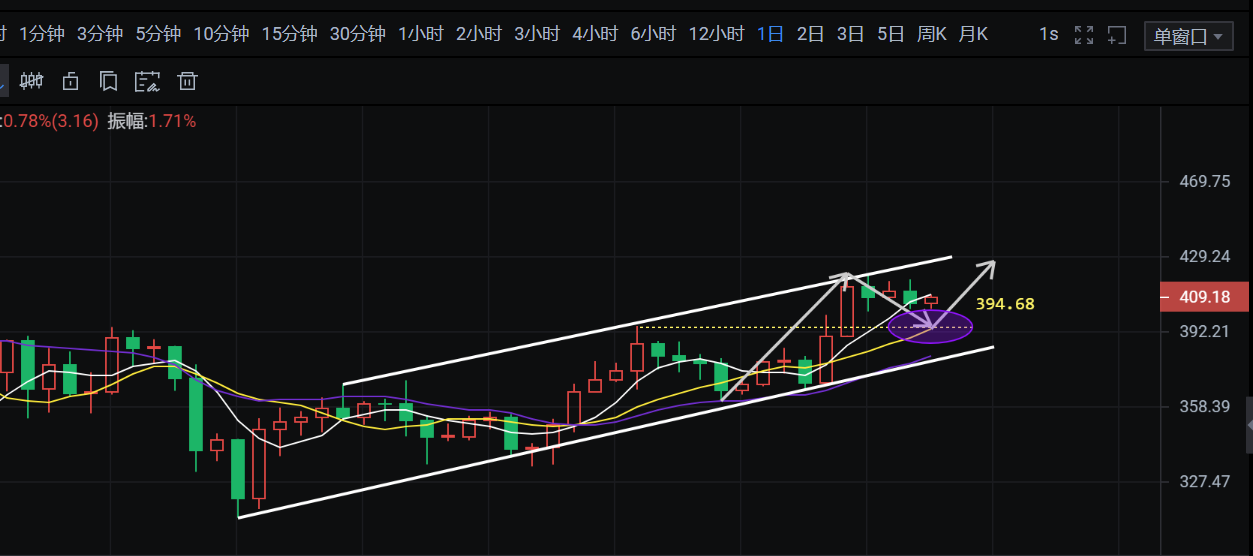The height and width of the screenshot is (556, 1253).
Task: Switch to the 3分钟 timeframe
Action: coord(100,34)
